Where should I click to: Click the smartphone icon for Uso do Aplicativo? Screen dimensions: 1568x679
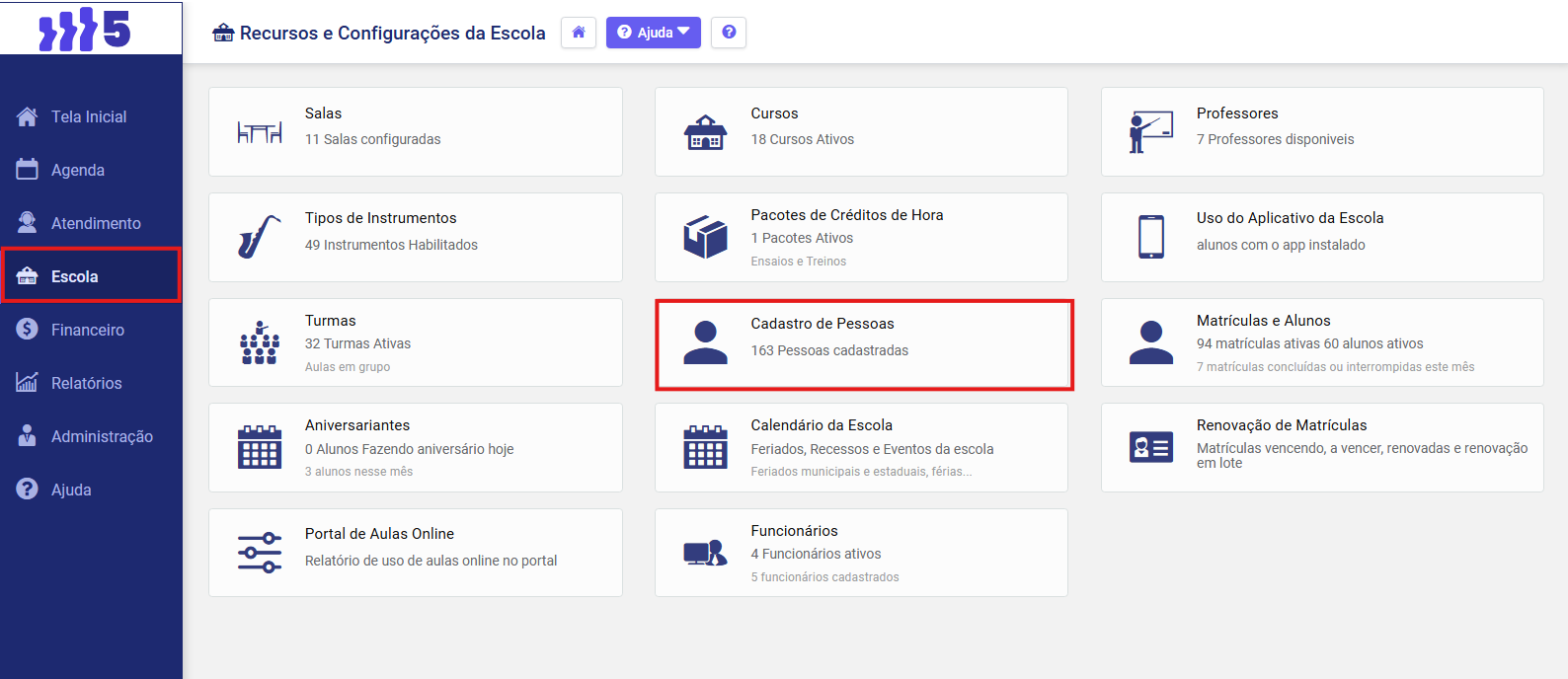[x=1151, y=237]
